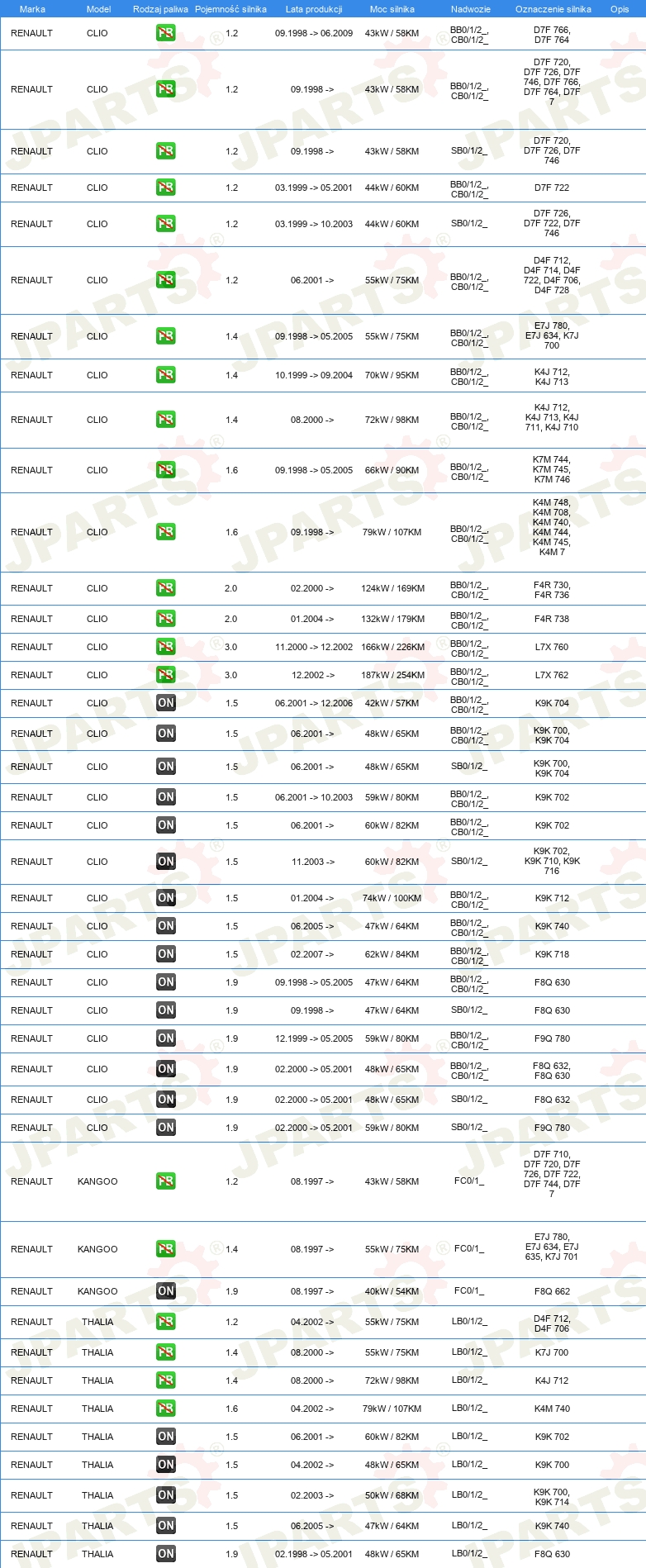Click the PB icon in the Kangoo 1.2 row
646x1568 pixels.
(x=165, y=1181)
